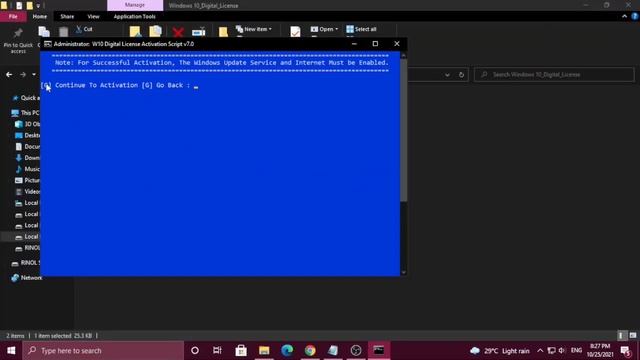Open Microsoft Store from taskbar
The image size is (640, 360).
pos(241,351)
